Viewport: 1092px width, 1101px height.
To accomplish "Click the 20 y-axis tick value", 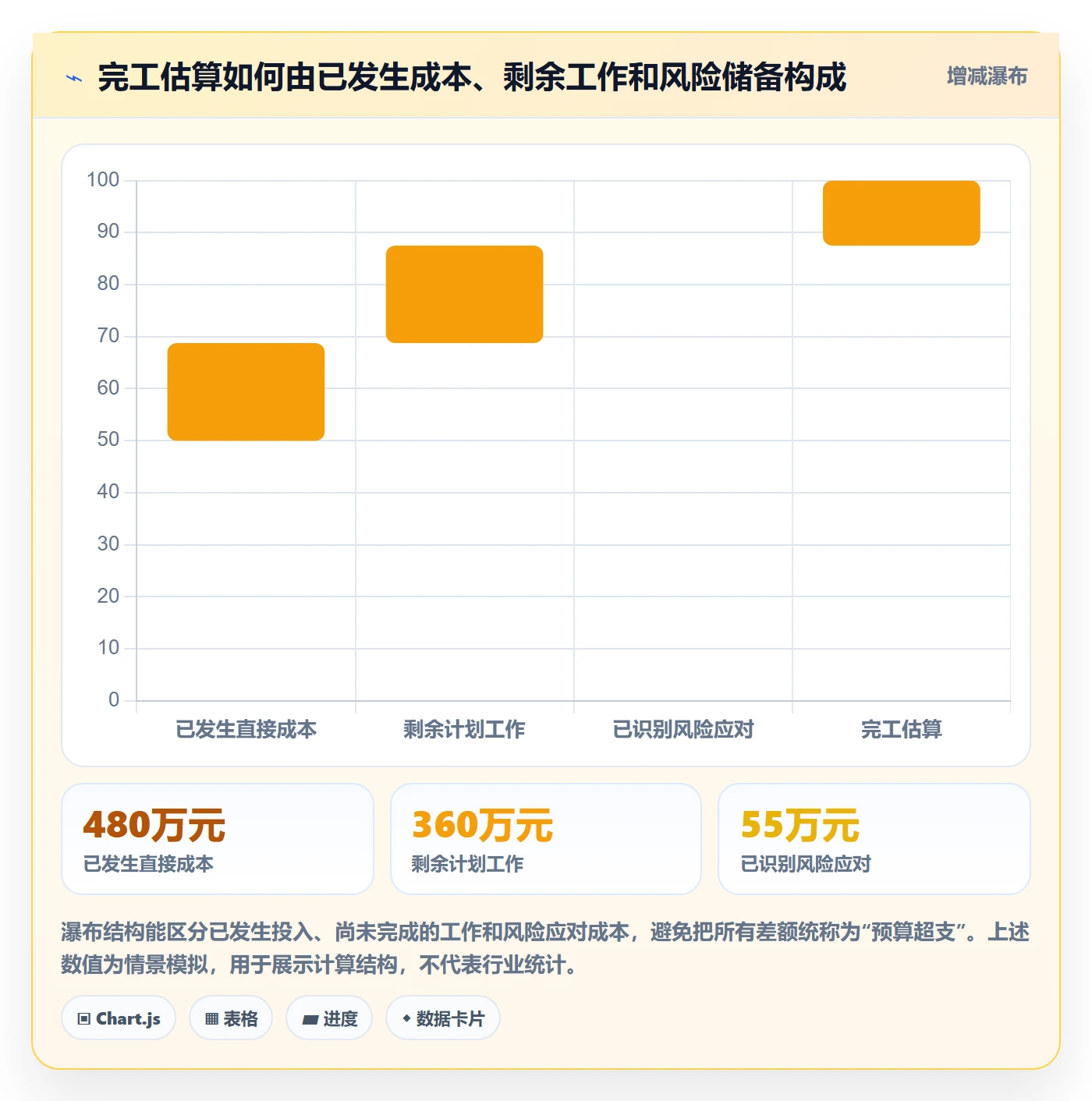I will [x=108, y=596].
